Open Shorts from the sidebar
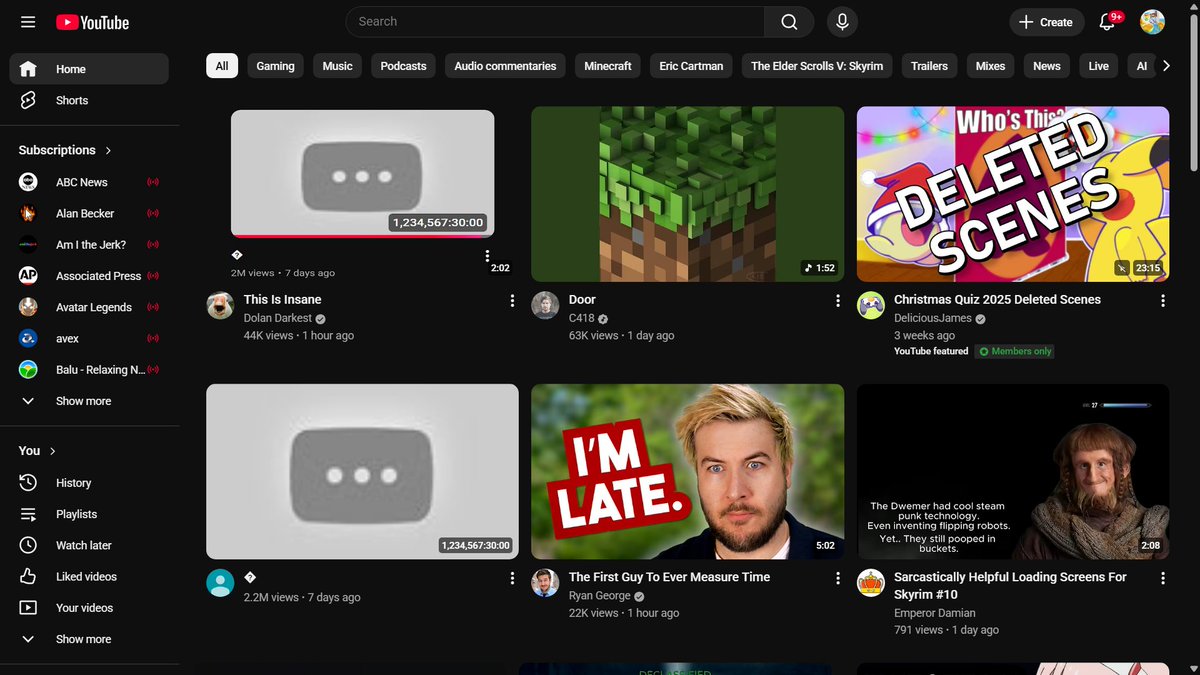The height and width of the screenshot is (675, 1200). (89, 100)
